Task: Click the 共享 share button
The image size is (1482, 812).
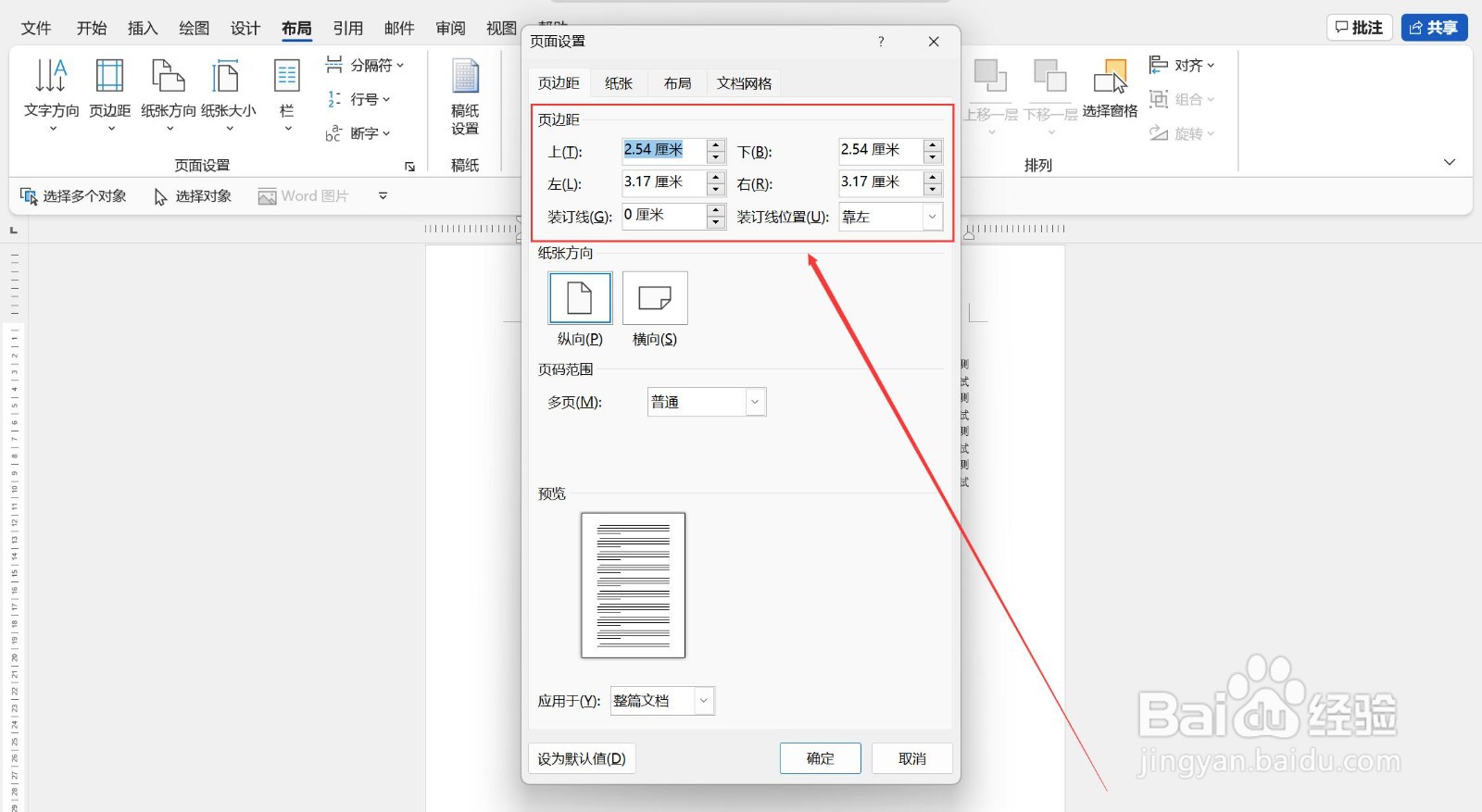Action: (x=1434, y=28)
